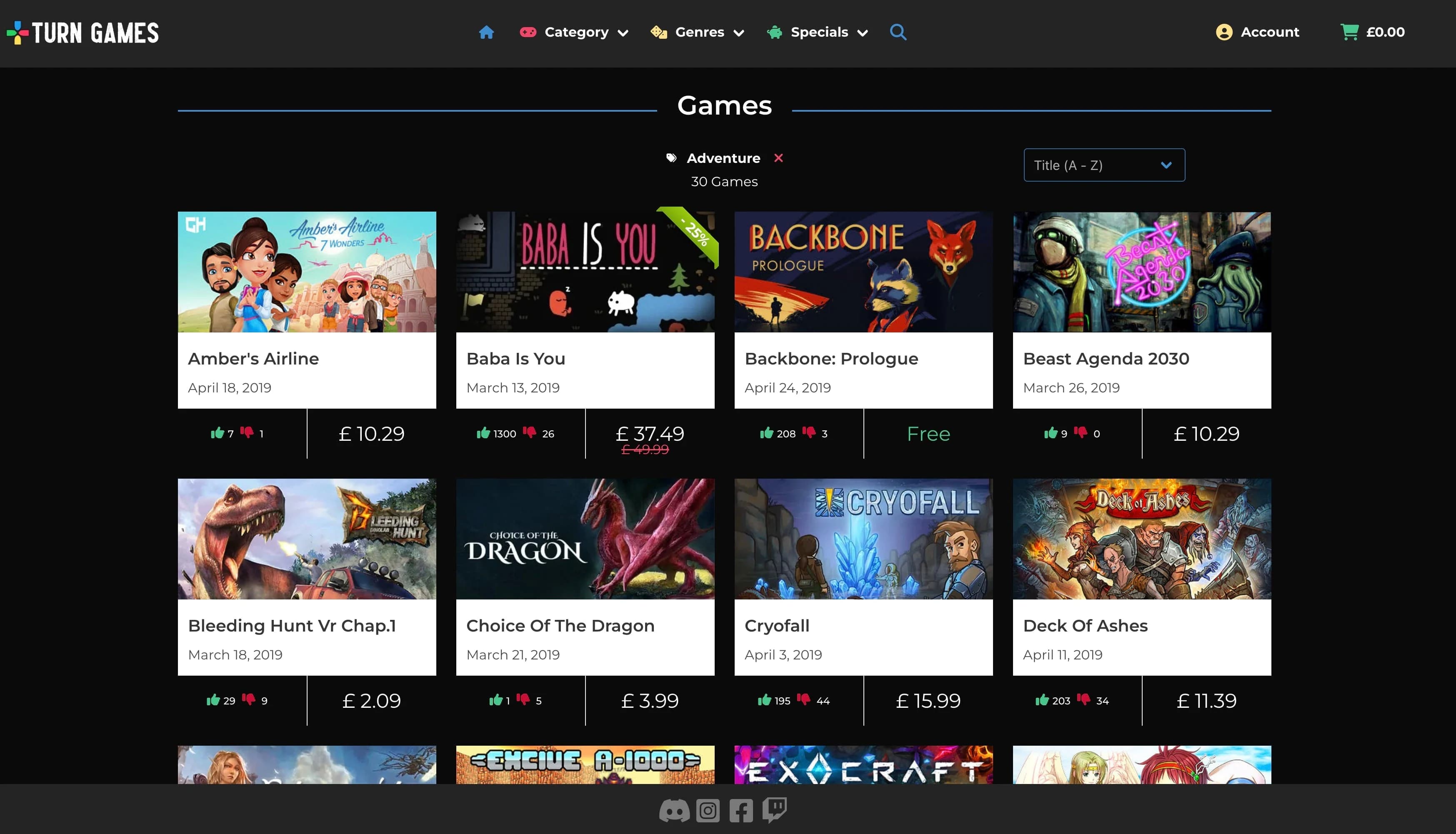Image resolution: width=1456 pixels, height=834 pixels.
Task: Open the Cryofall title link
Action: (x=777, y=626)
